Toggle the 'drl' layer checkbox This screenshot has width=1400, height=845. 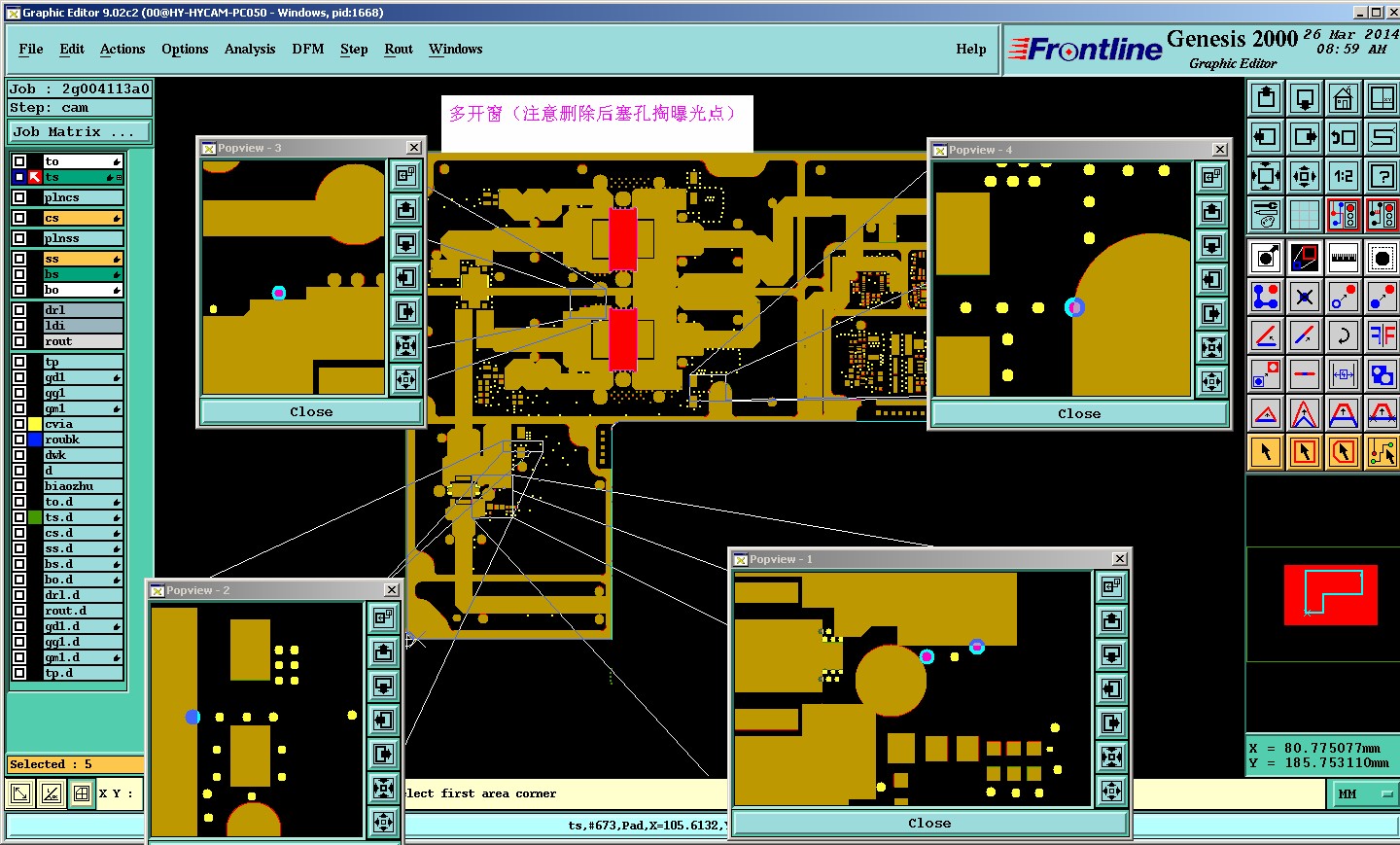click(19, 310)
